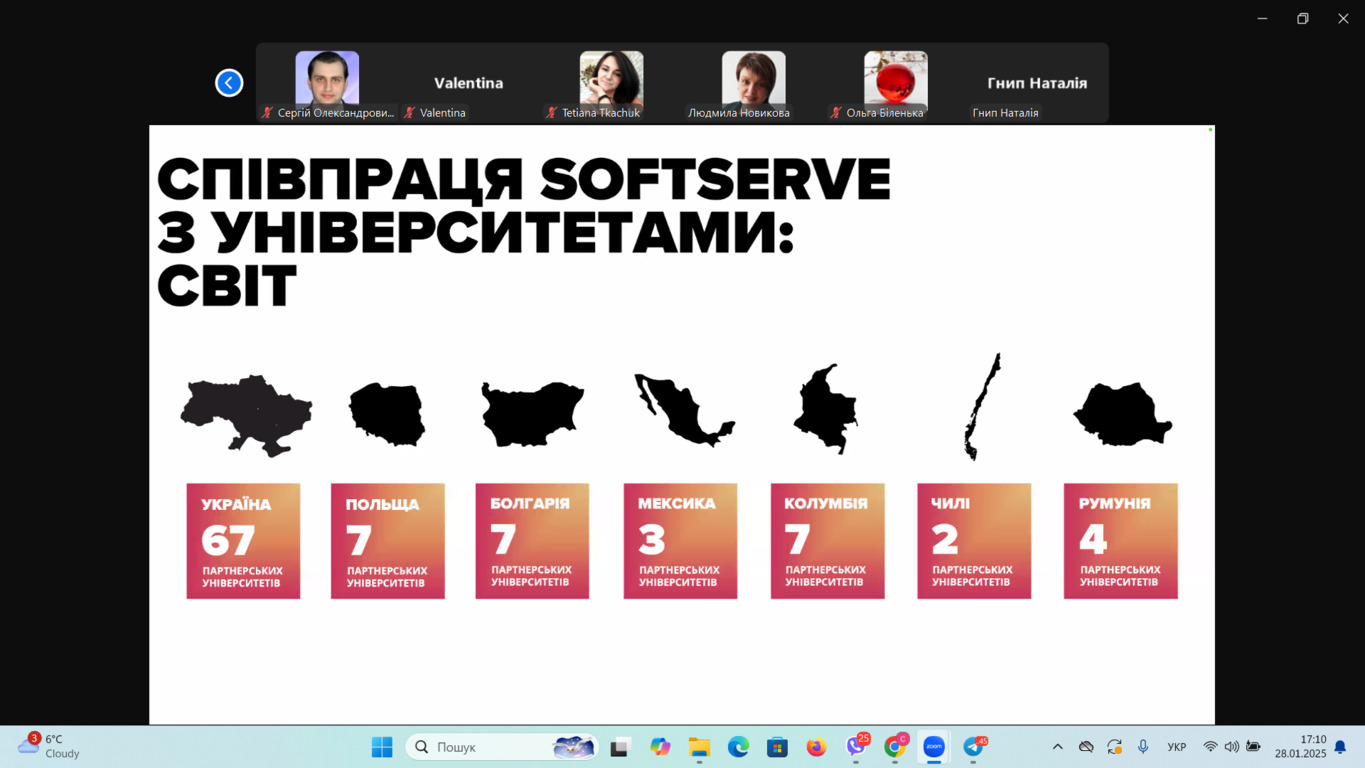Screen dimensions: 1365x768
Task: Click the Україна 67 universities card
Action: (243, 541)
